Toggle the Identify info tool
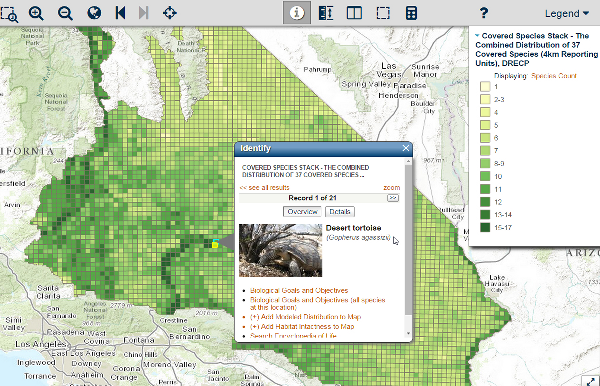 297,13
